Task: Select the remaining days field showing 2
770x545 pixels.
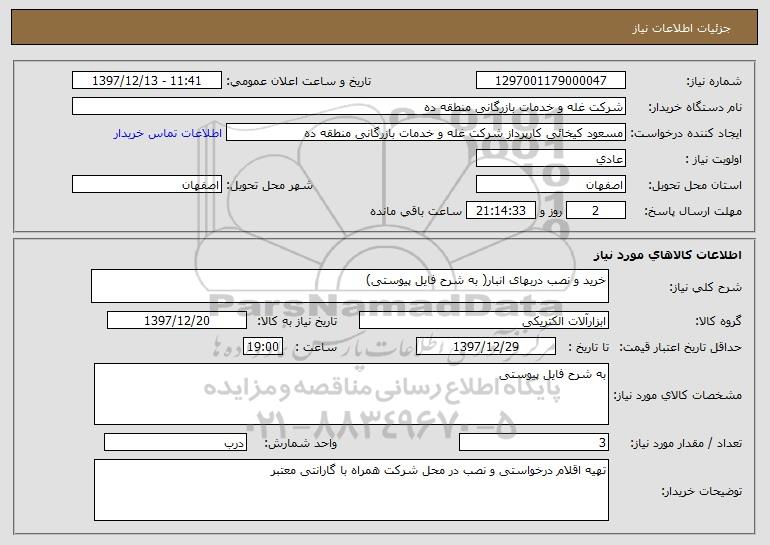Action: [596, 211]
